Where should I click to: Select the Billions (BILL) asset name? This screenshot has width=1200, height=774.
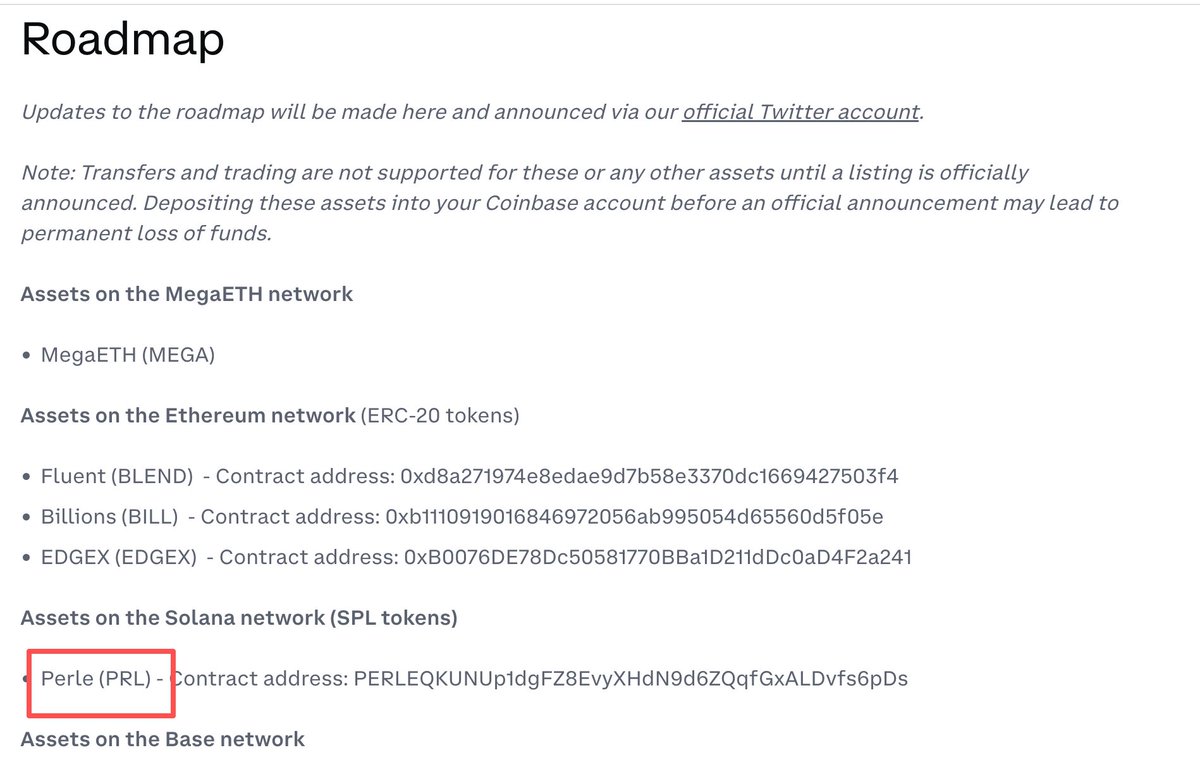110,516
